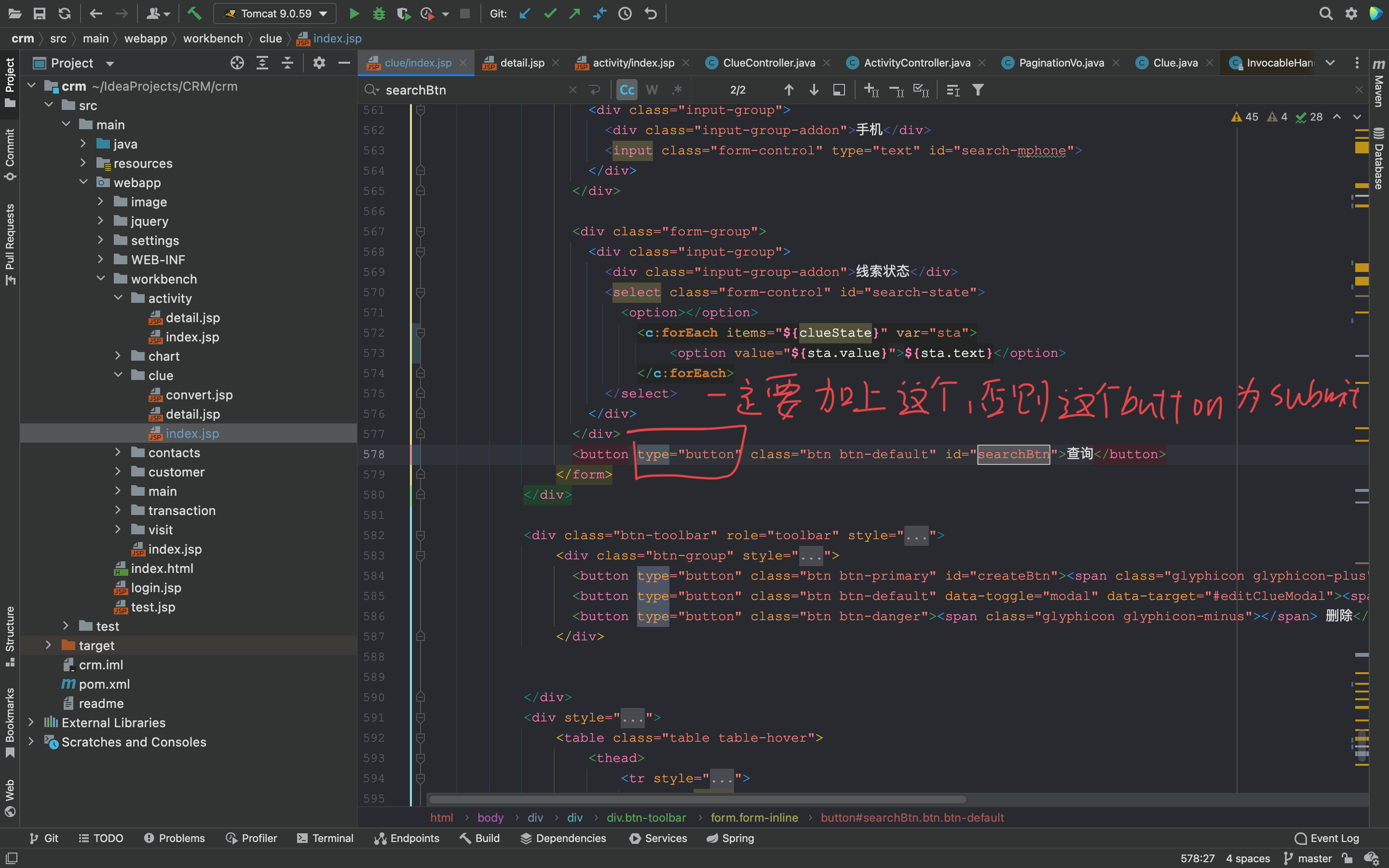This screenshot has height=868, width=1389.
Task: Stop the running Tomcat server
Action: click(x=465, y=13)
